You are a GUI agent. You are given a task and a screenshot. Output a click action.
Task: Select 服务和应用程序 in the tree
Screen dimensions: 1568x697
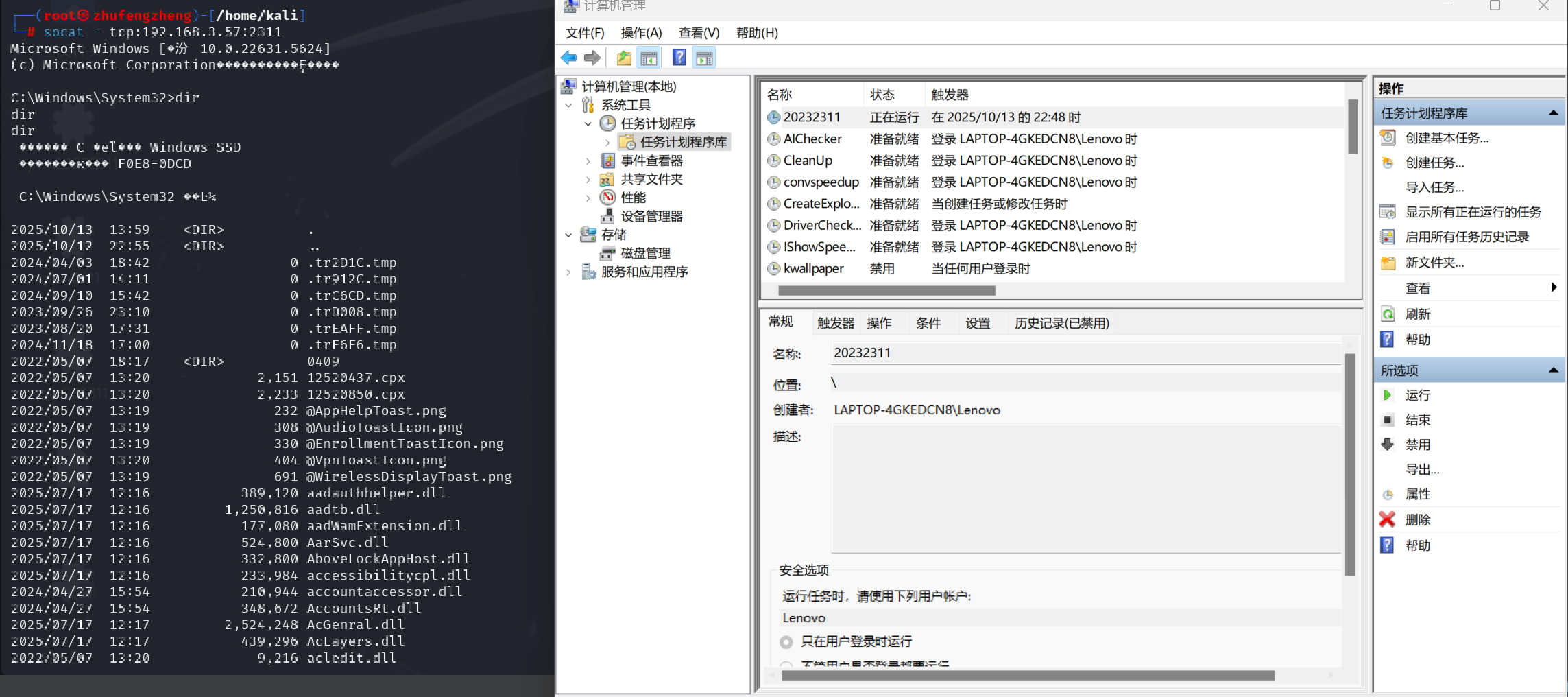click(x=644, y=272)
